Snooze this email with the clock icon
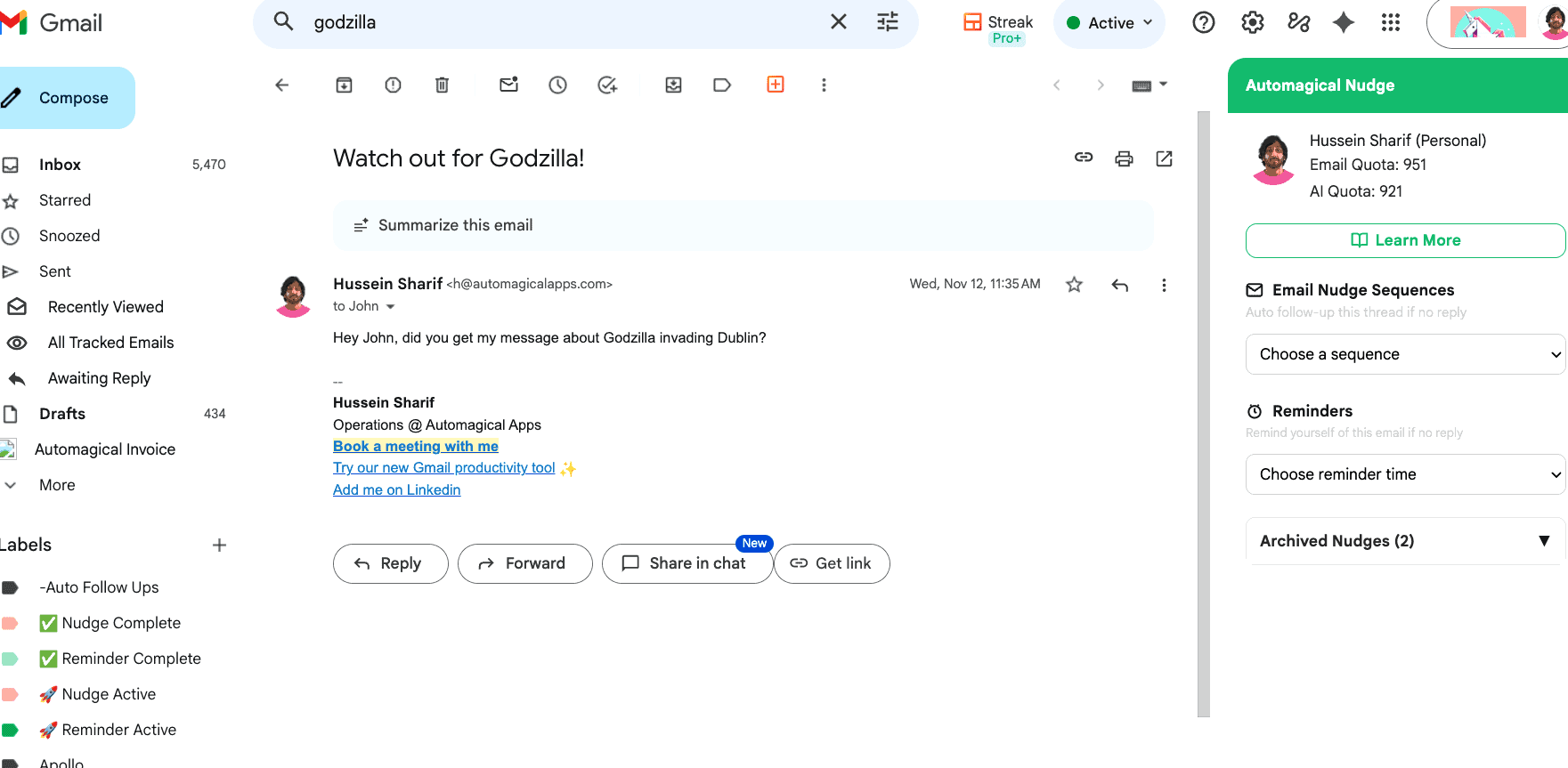 click(x=557, y=85)
